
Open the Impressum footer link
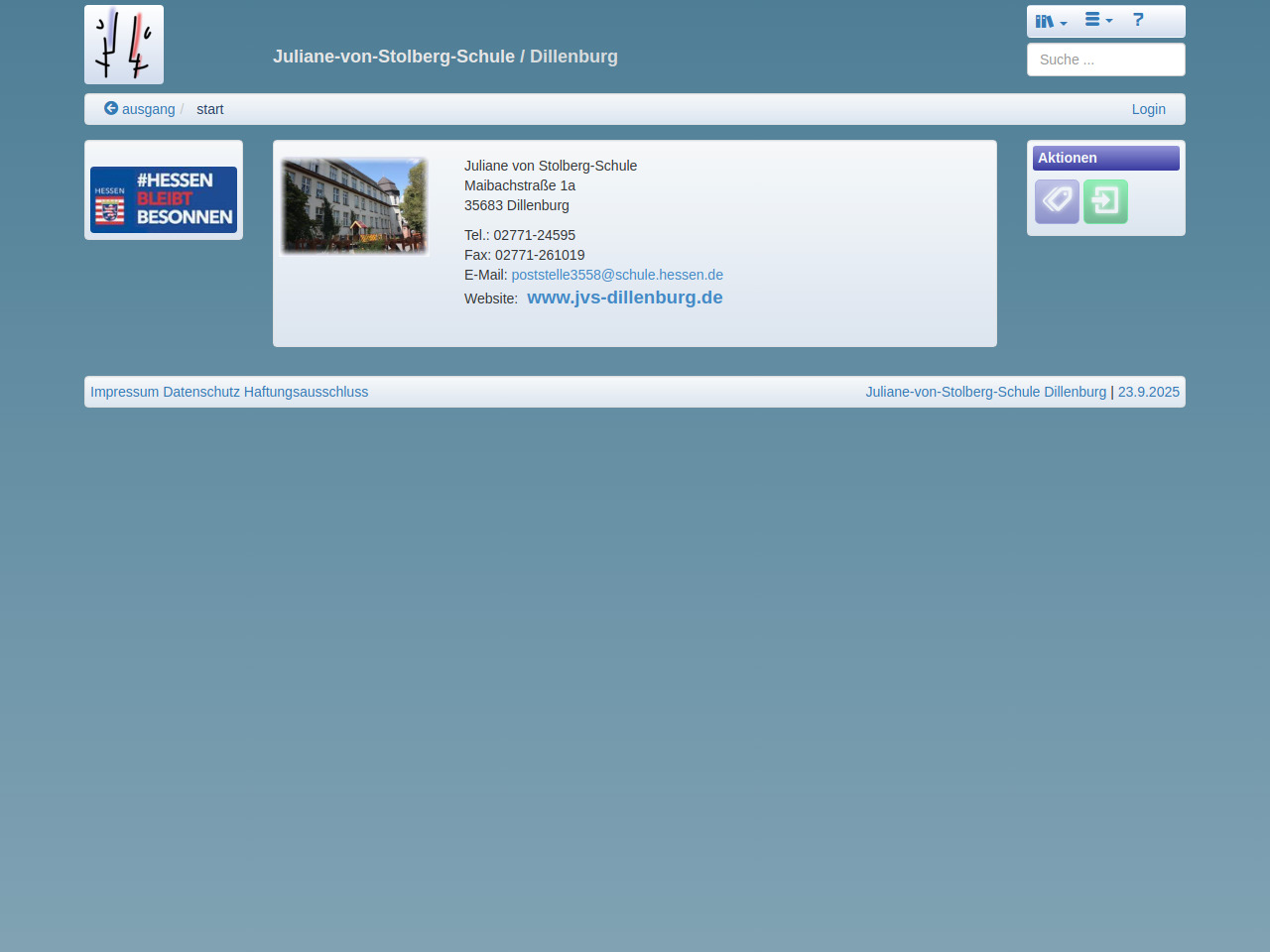pos(124,392)
